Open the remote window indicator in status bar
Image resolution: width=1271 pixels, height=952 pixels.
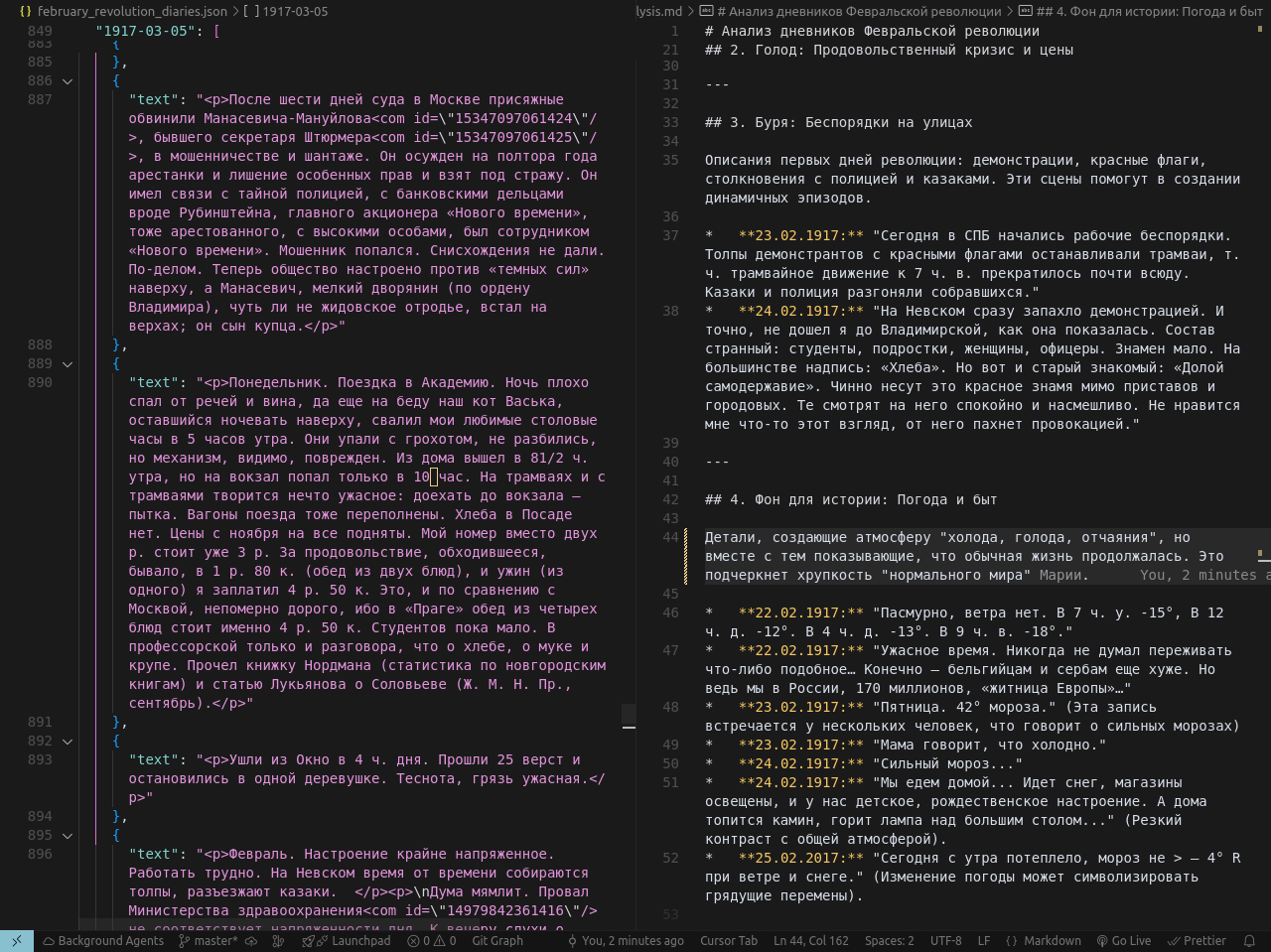coord(17,941)
